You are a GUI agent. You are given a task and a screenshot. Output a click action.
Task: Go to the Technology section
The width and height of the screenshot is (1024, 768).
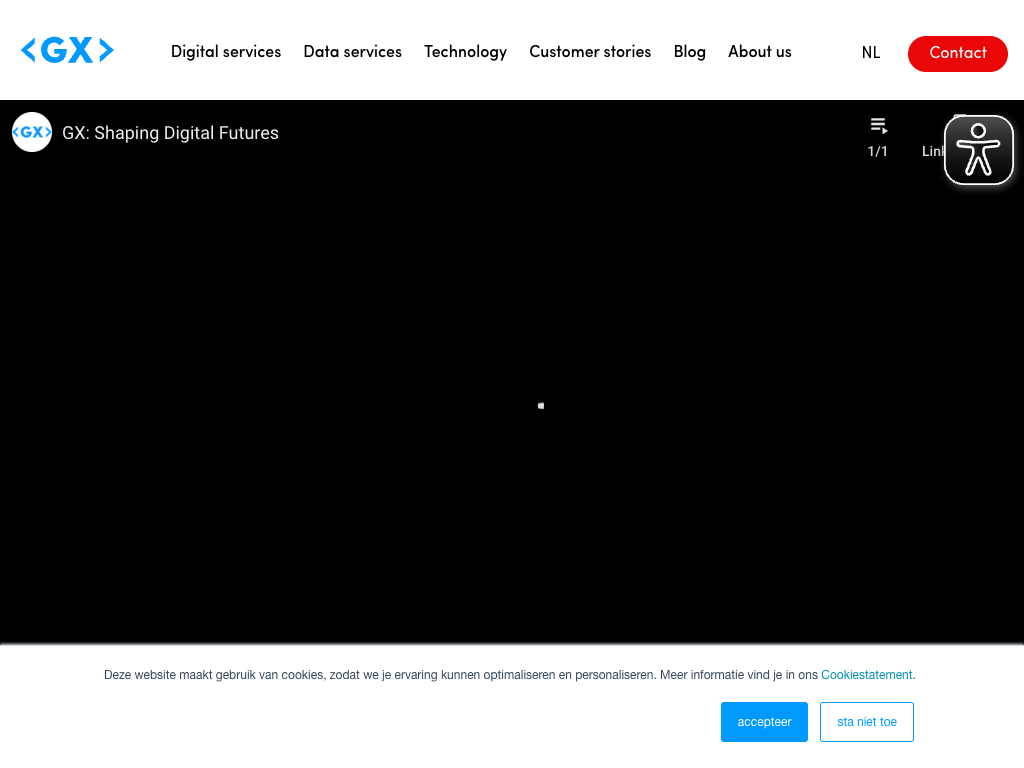click(465, 52)
